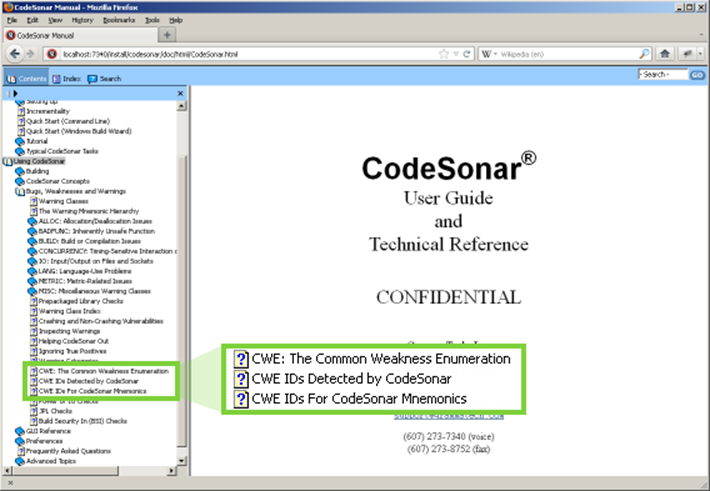Open JPL Checks topic
Image resolution: width=710 pixels, height=491 pixels.
(55, 411)
